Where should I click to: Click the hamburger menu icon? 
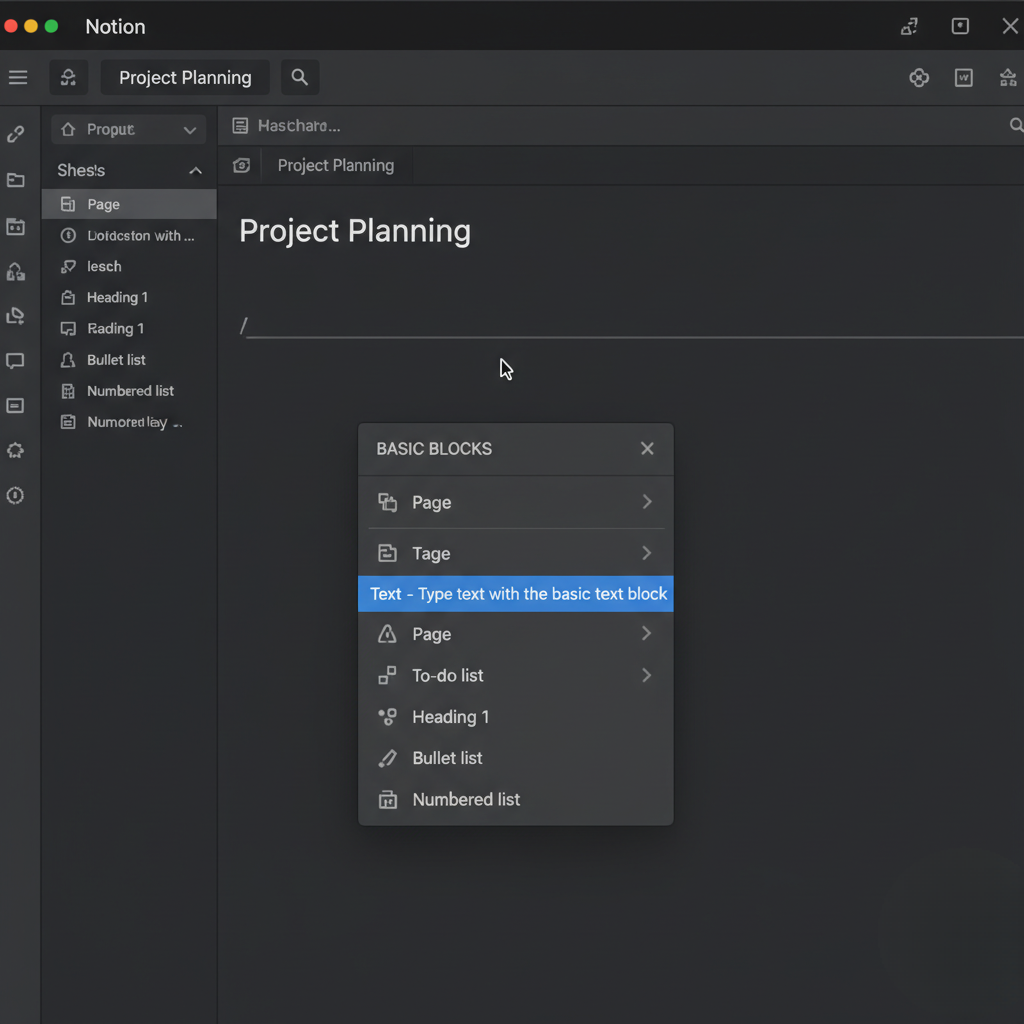pos(18,78)
